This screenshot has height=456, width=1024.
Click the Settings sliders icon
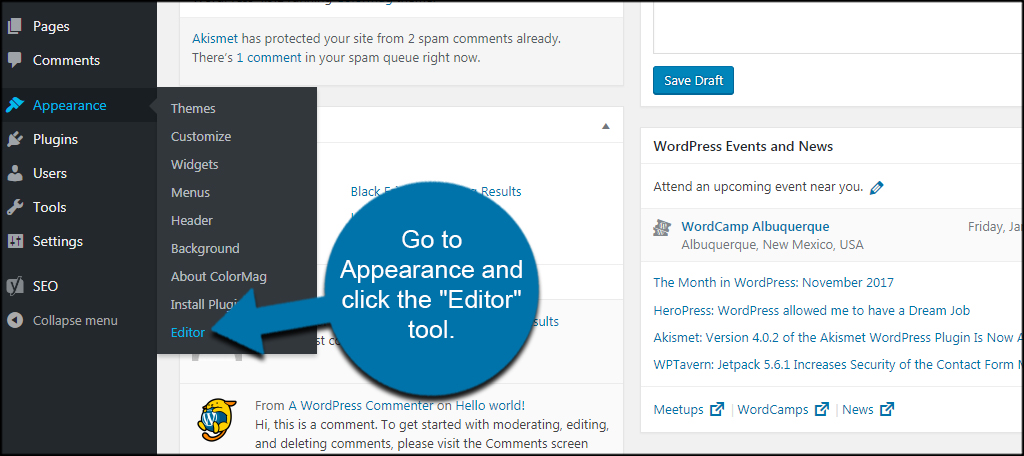14,241
